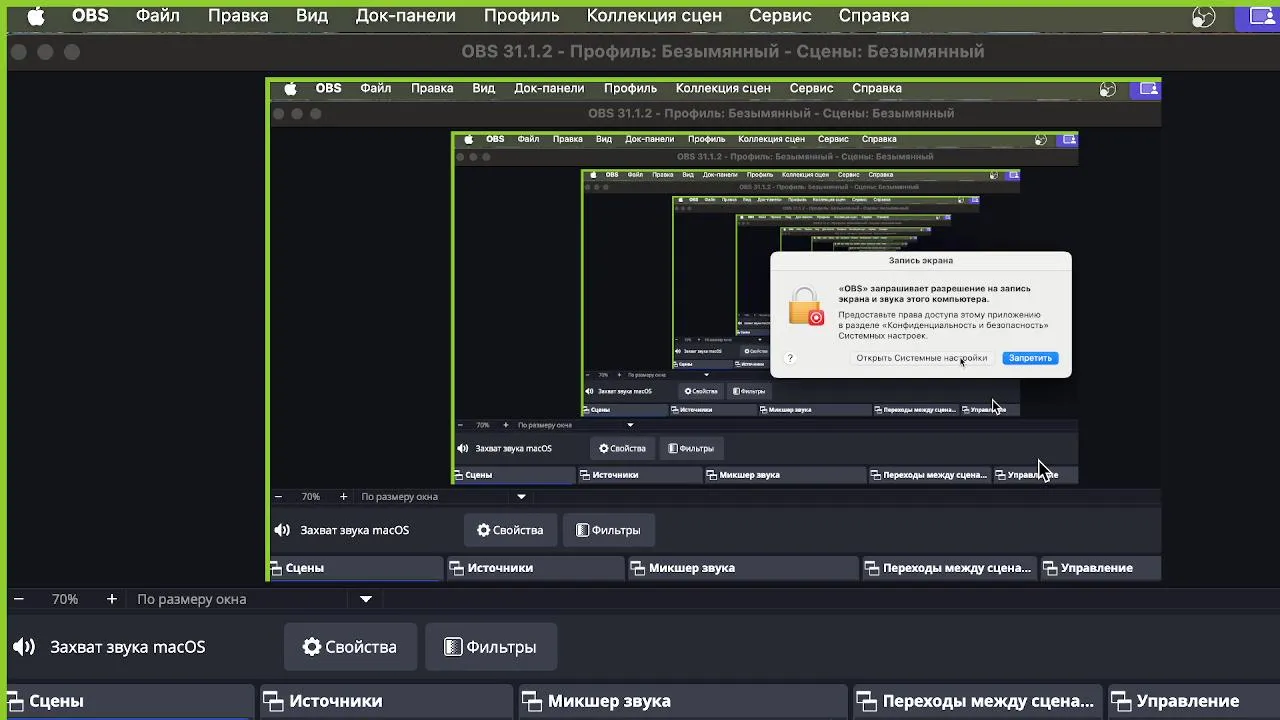Image resolution: width=1280 pixels, height=720 pixels.
Task: Select Сцены tab in the second nested preview
Action: click(514, 475)
